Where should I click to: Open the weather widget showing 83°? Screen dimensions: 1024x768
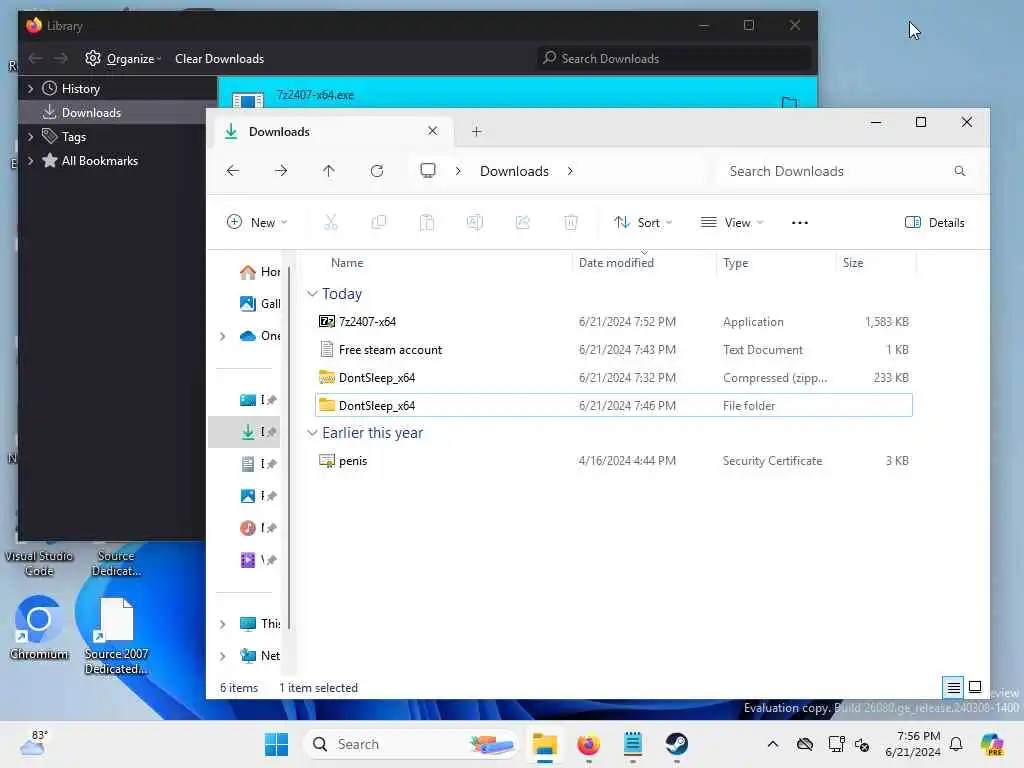point(33,743)
